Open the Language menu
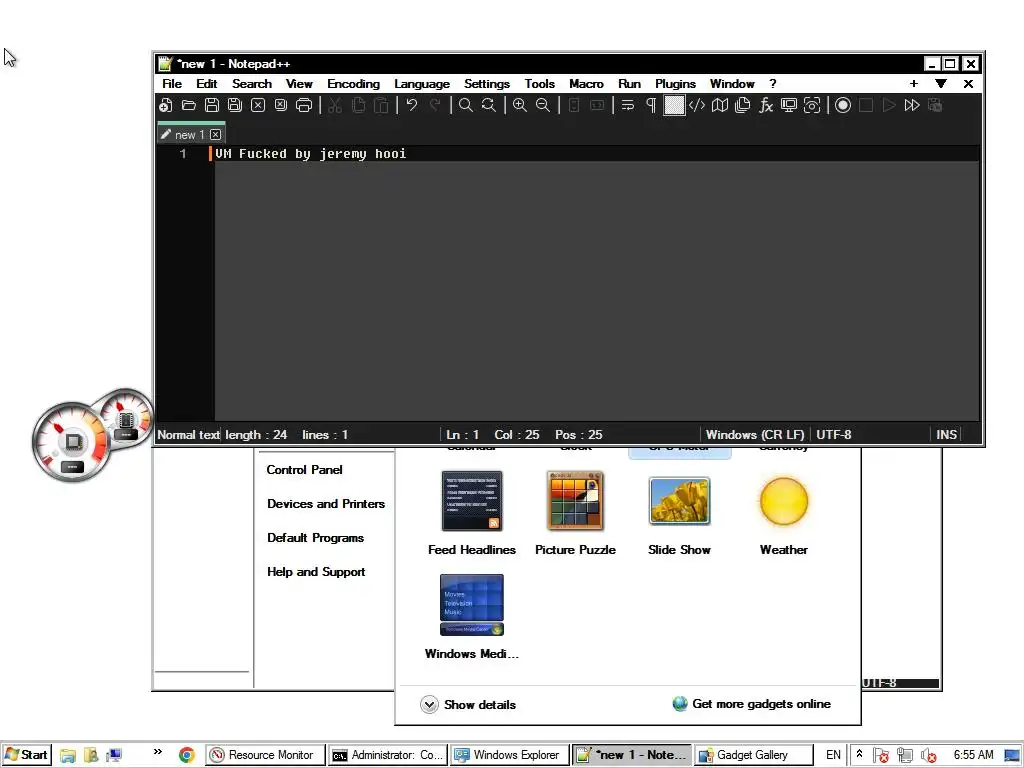 coord(422,84)
